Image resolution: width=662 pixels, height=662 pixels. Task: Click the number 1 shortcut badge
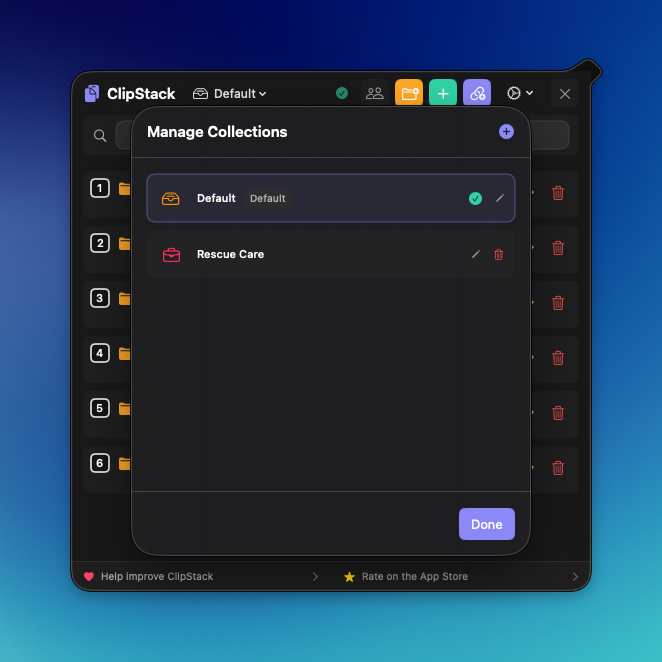click(100, 188)
